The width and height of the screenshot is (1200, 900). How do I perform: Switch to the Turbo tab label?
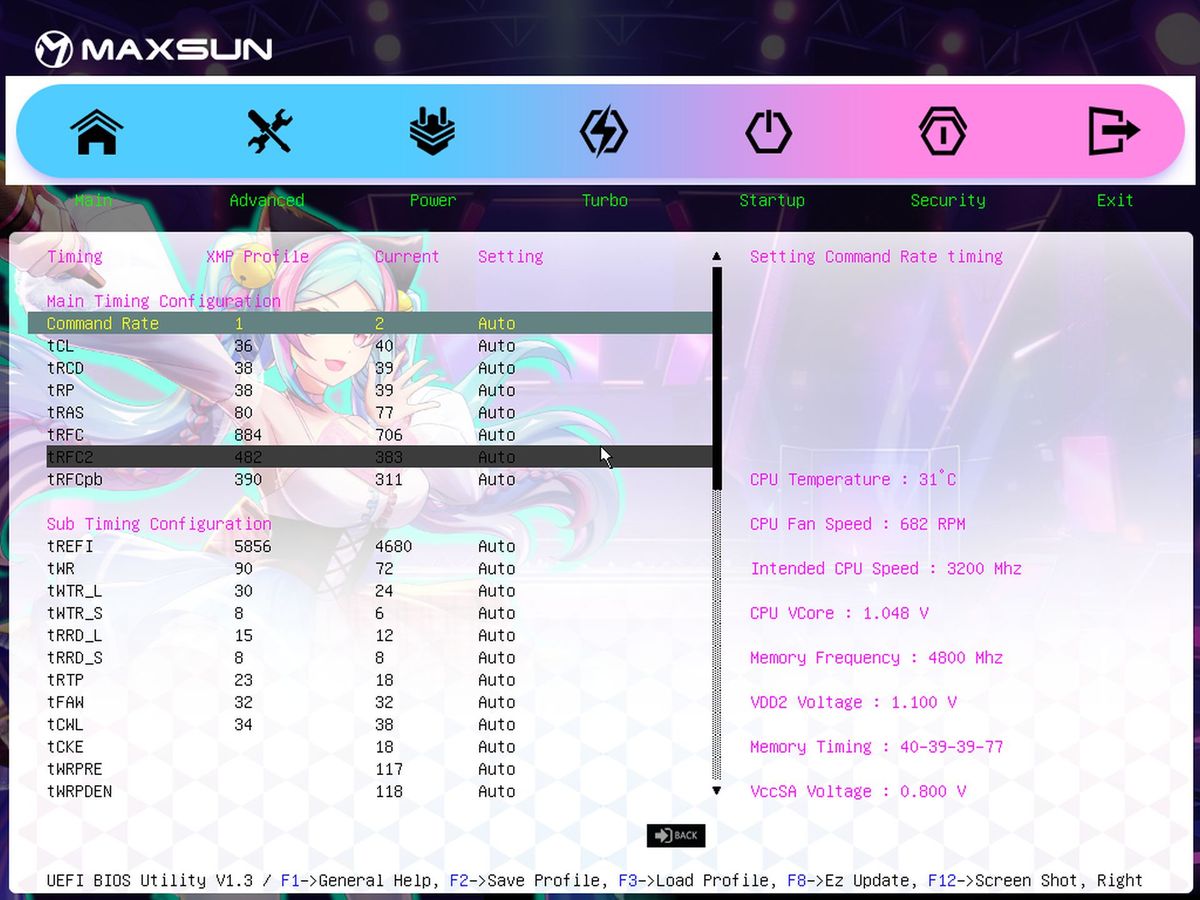click(x=605, y=200)
